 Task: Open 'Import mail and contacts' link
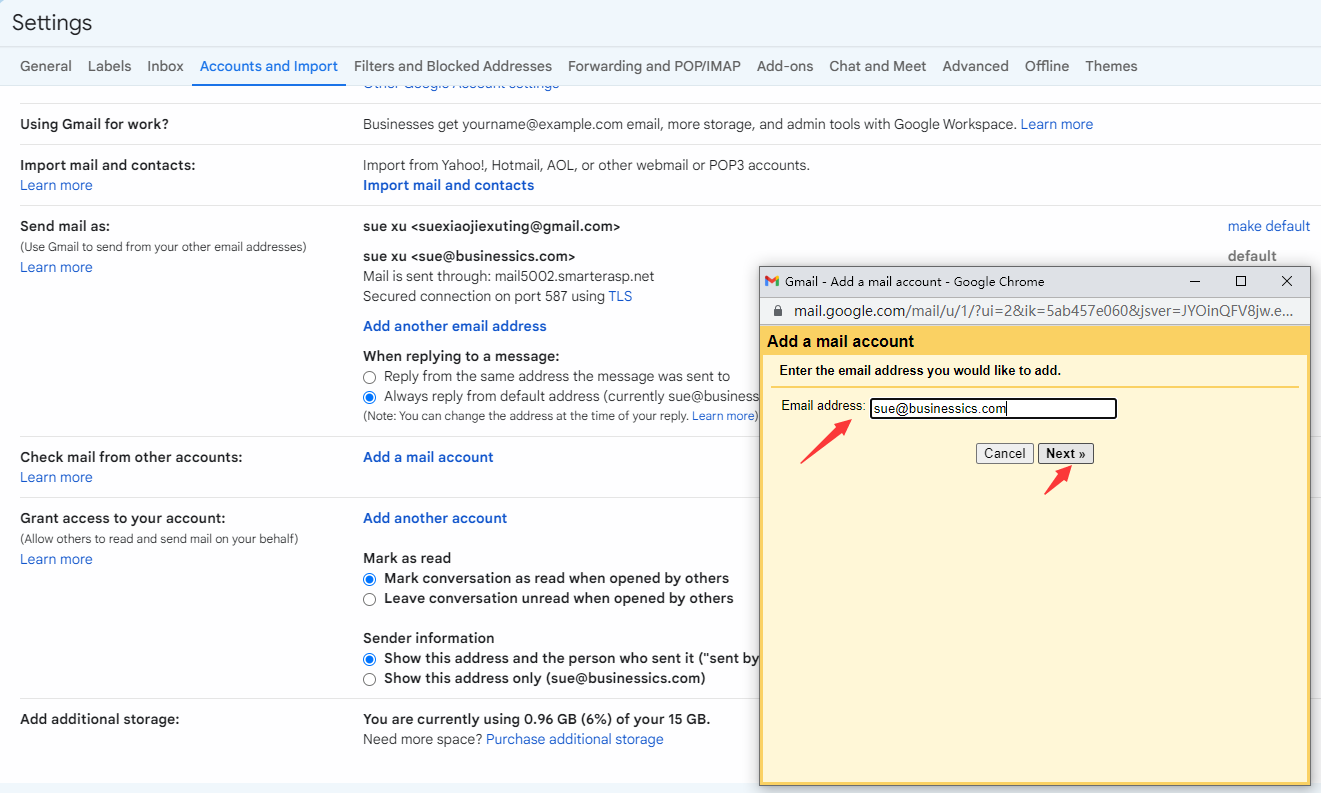(x=448, y=185)
